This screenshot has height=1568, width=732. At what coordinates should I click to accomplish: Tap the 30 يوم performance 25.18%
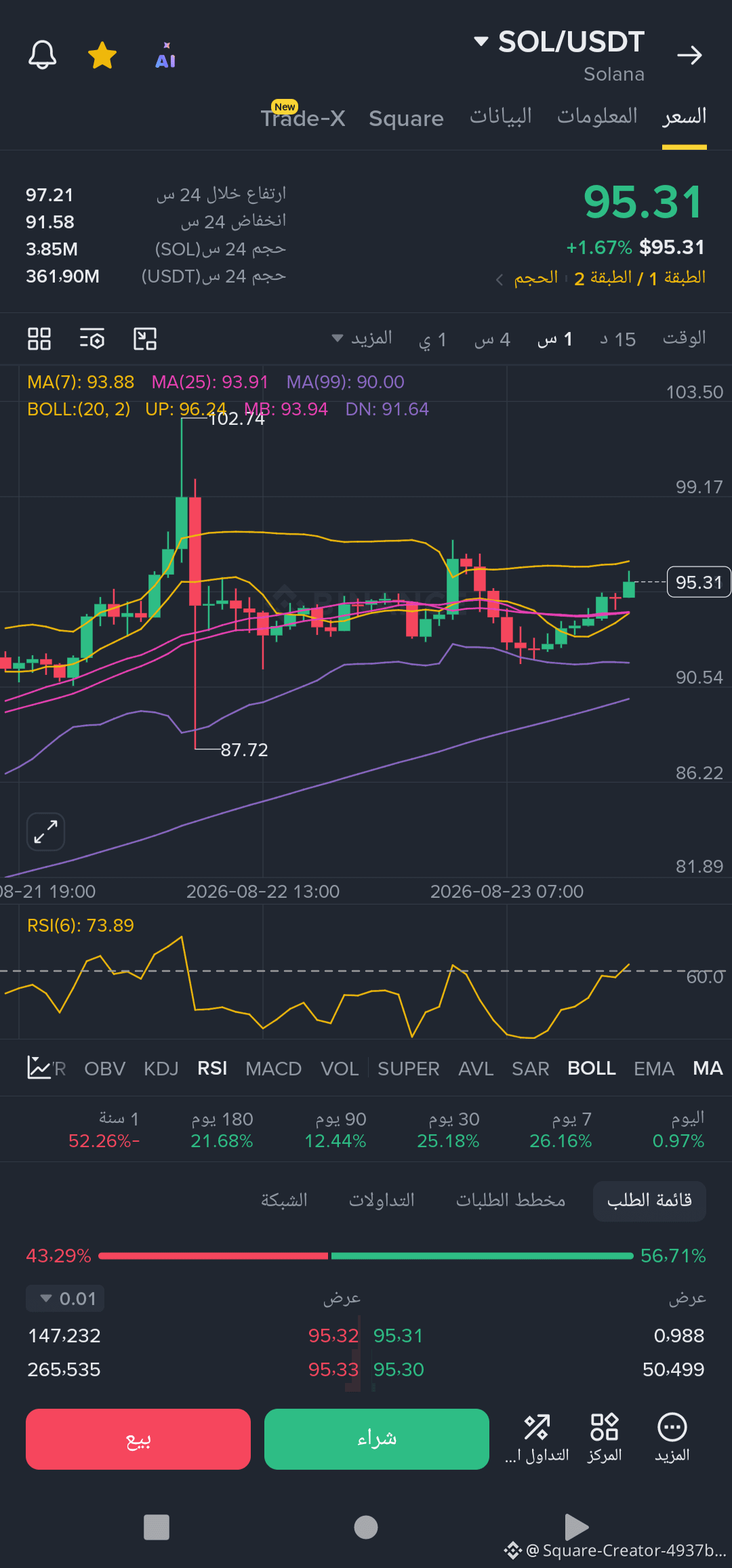coord(448,1141)
